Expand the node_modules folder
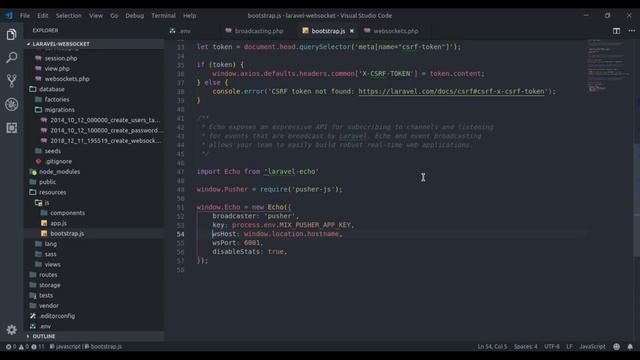Screen dimensions: 640x360 click(60, 171)
